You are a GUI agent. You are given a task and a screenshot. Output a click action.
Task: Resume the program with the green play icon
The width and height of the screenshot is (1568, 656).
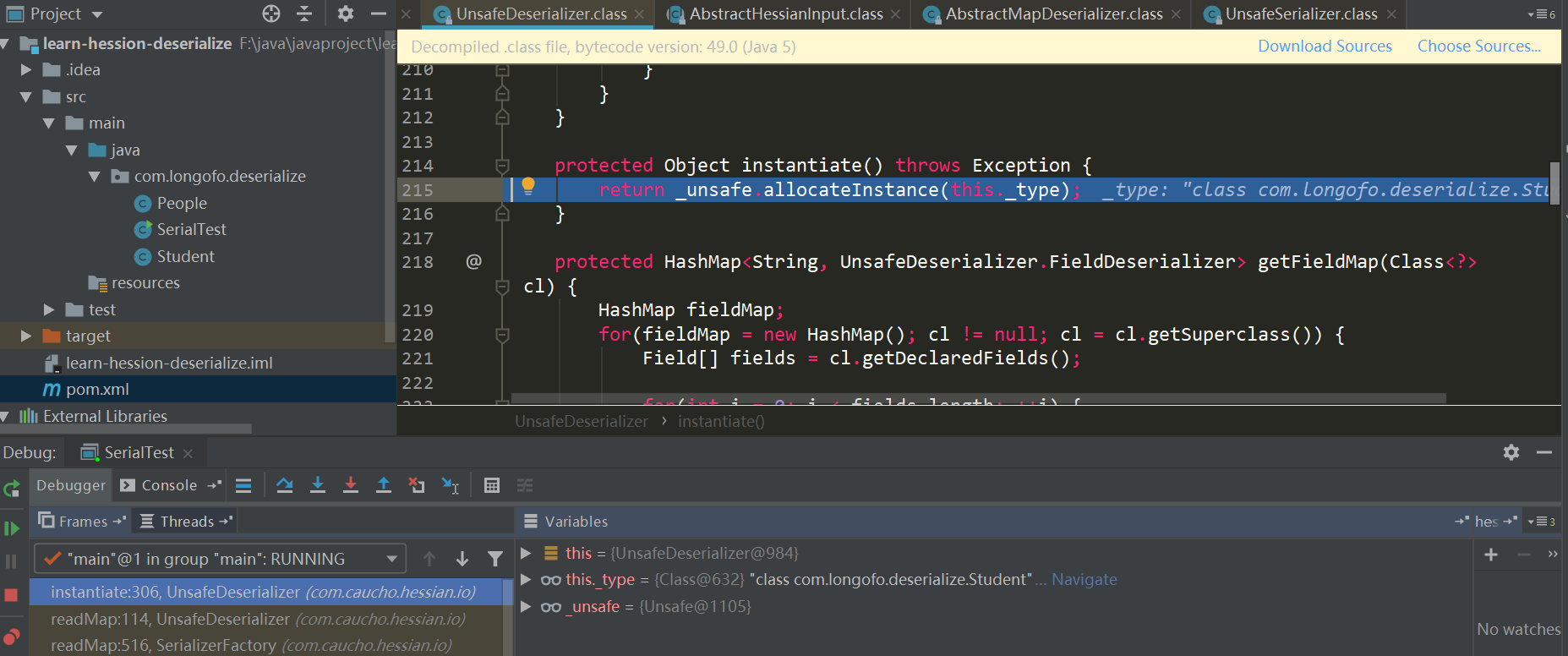pyautogui.click(x=12, y=528)
